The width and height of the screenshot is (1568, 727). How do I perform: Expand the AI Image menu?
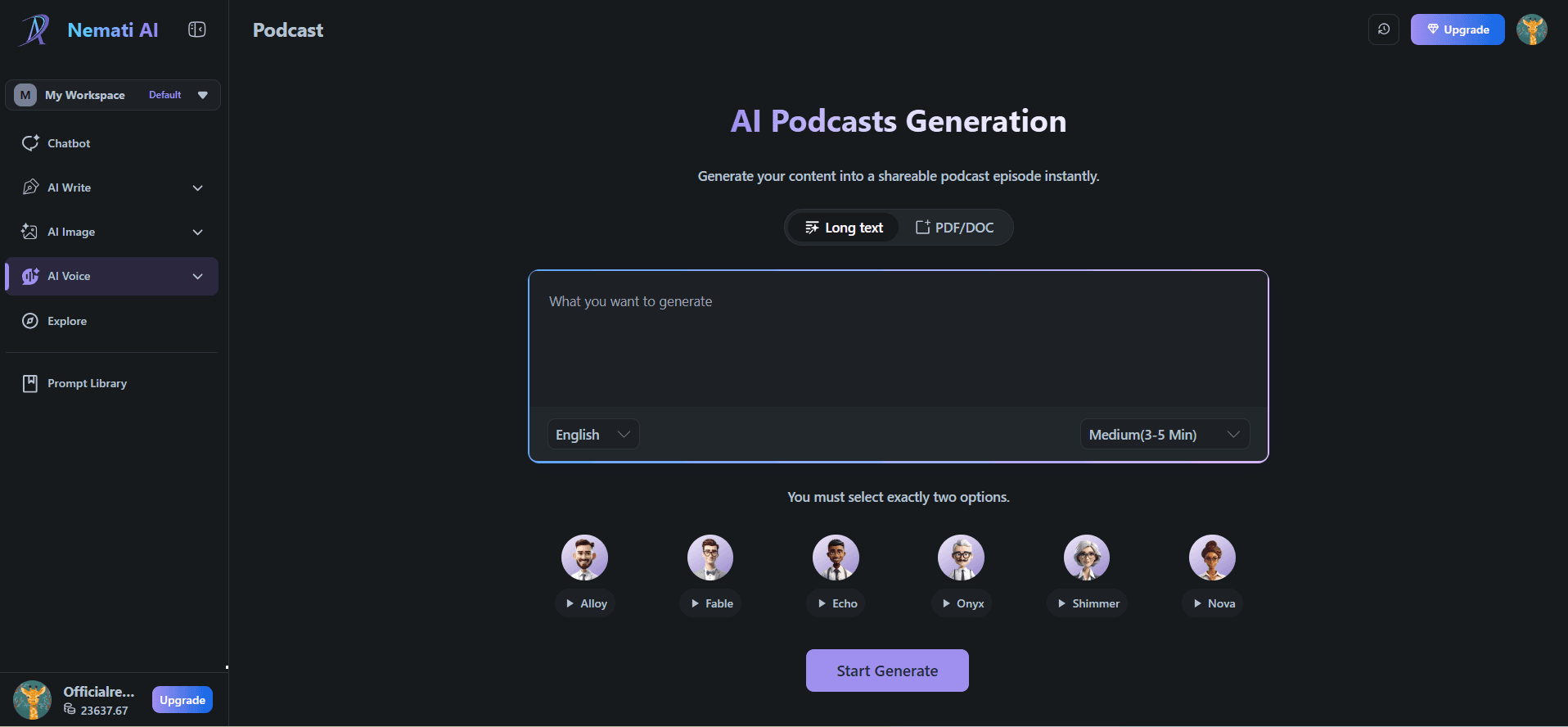112,232
